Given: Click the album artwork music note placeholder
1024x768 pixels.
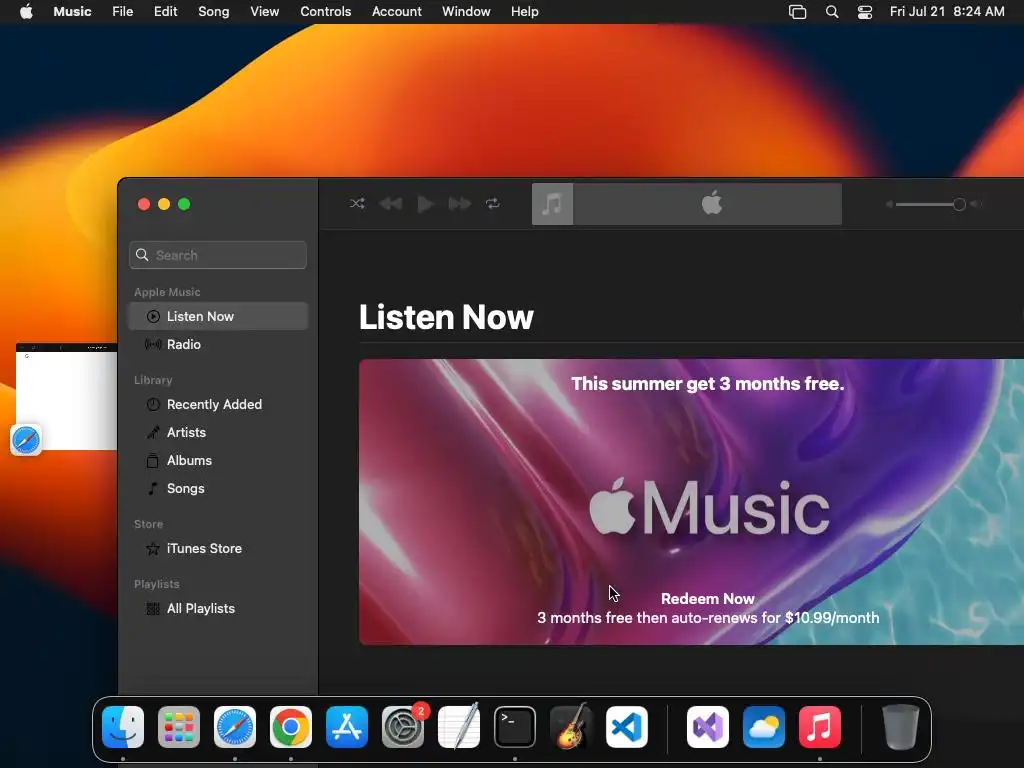Looking at the screenshot, I should (552, 204).
